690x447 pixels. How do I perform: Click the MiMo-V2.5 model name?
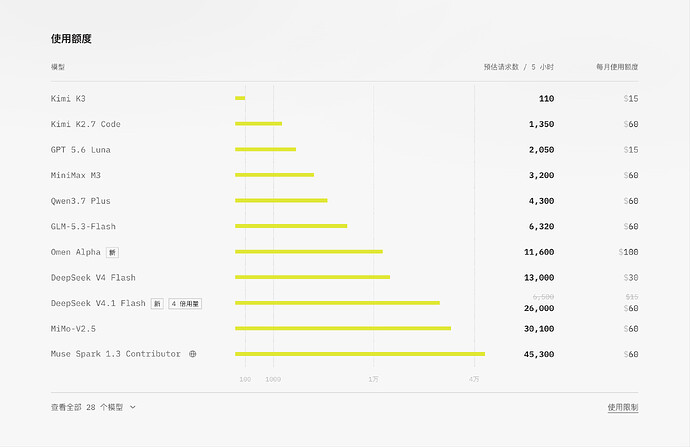tap(73, 329)
